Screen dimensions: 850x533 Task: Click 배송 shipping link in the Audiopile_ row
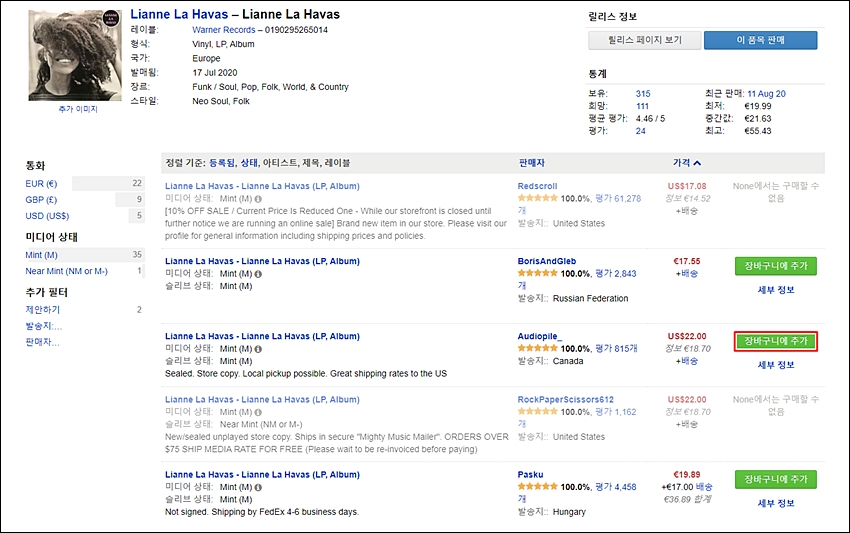[690, 361]
